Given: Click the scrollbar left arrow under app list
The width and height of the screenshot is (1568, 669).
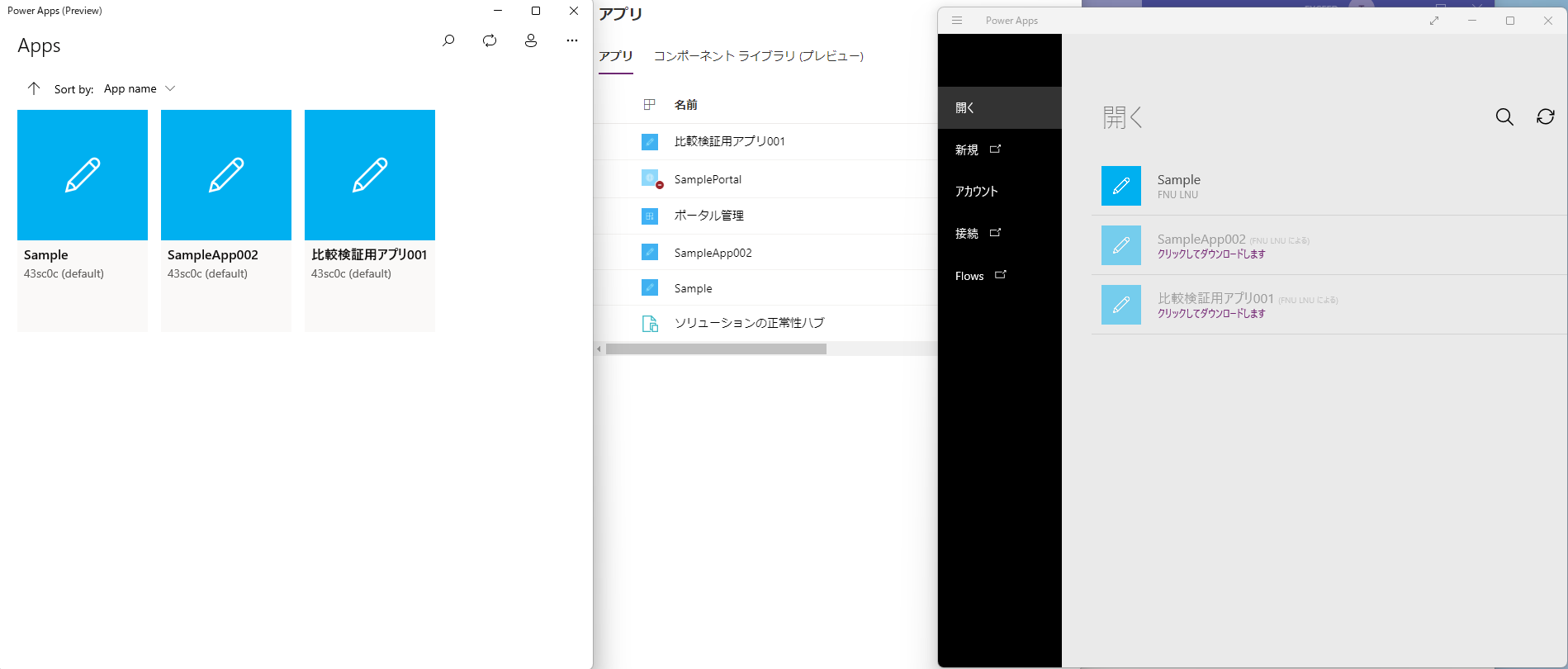Looking at the screenshot, I should tap(599, 349).
